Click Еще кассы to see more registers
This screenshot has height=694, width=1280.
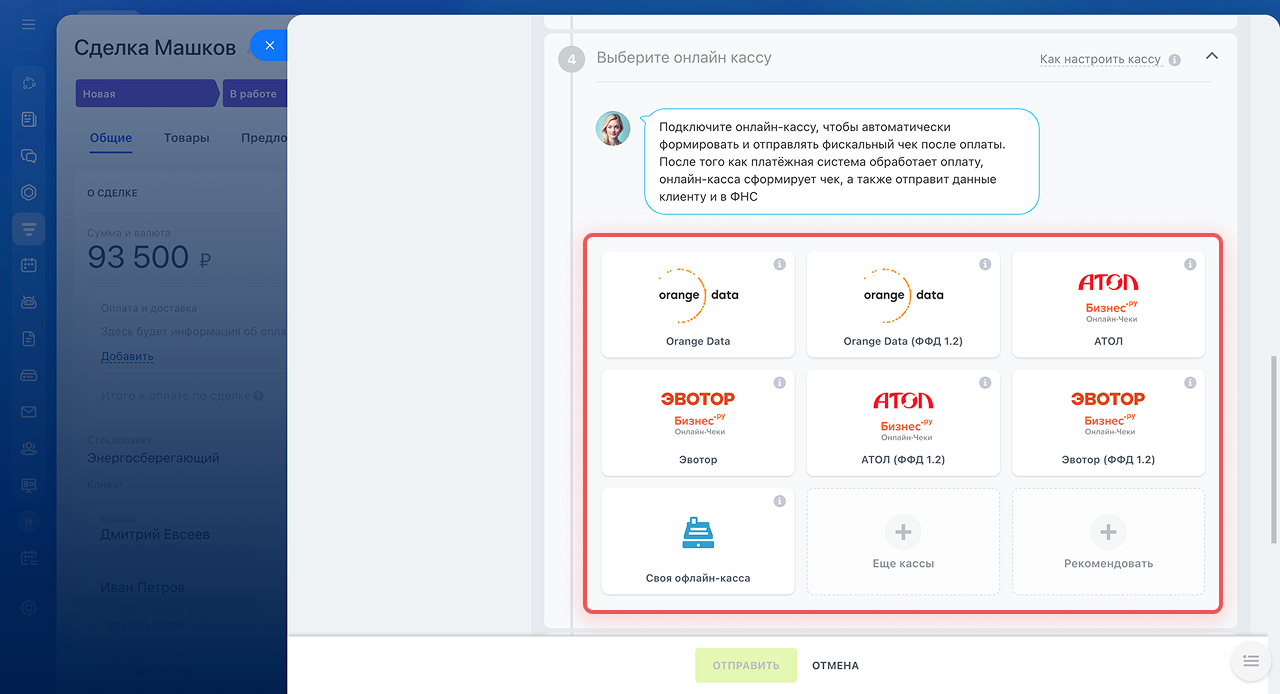click(903, 541)
